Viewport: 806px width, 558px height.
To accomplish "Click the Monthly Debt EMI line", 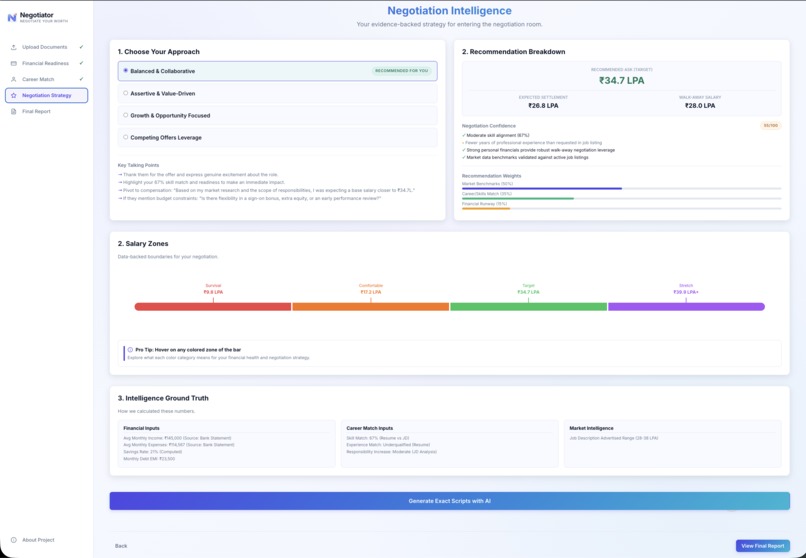I will [149, 459].
